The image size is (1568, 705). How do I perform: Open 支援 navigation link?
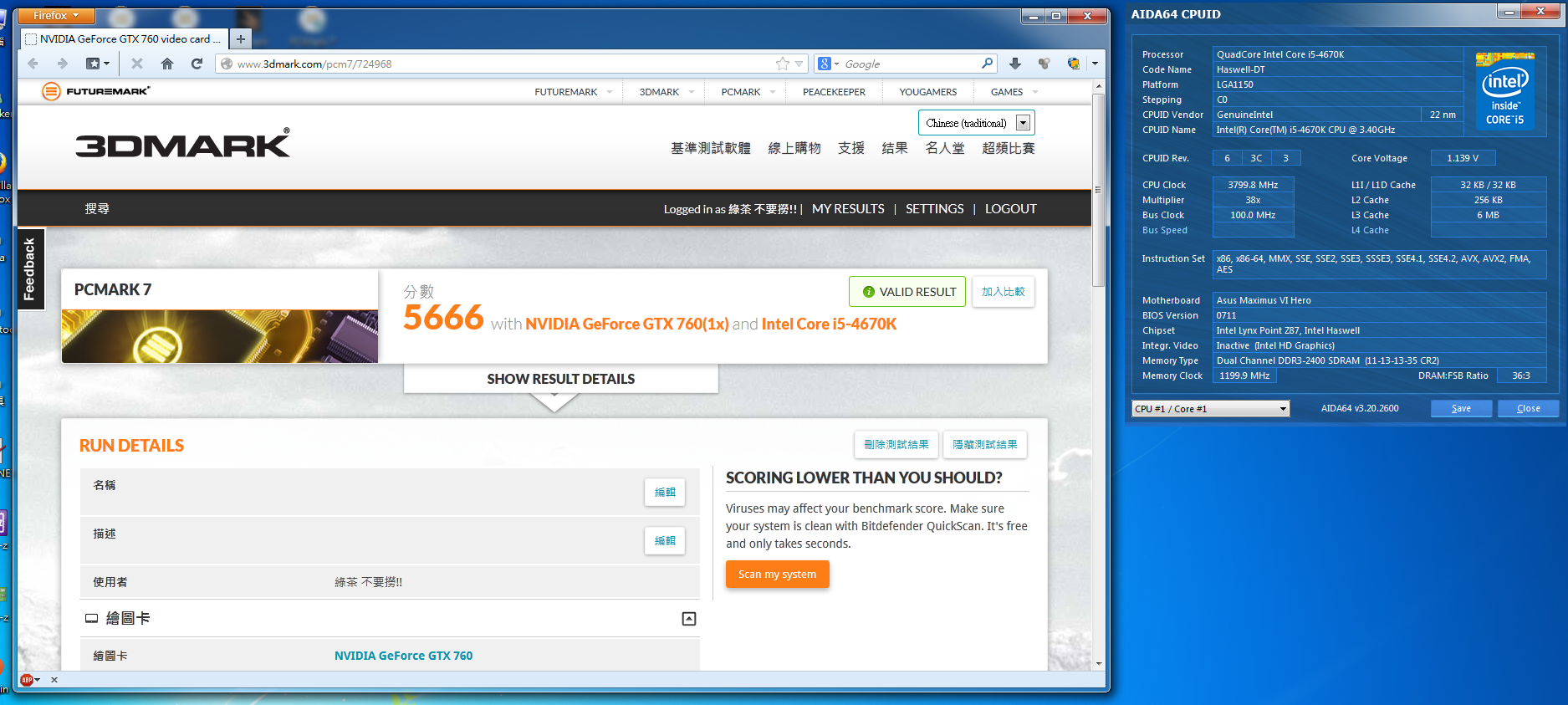(851, 148)
